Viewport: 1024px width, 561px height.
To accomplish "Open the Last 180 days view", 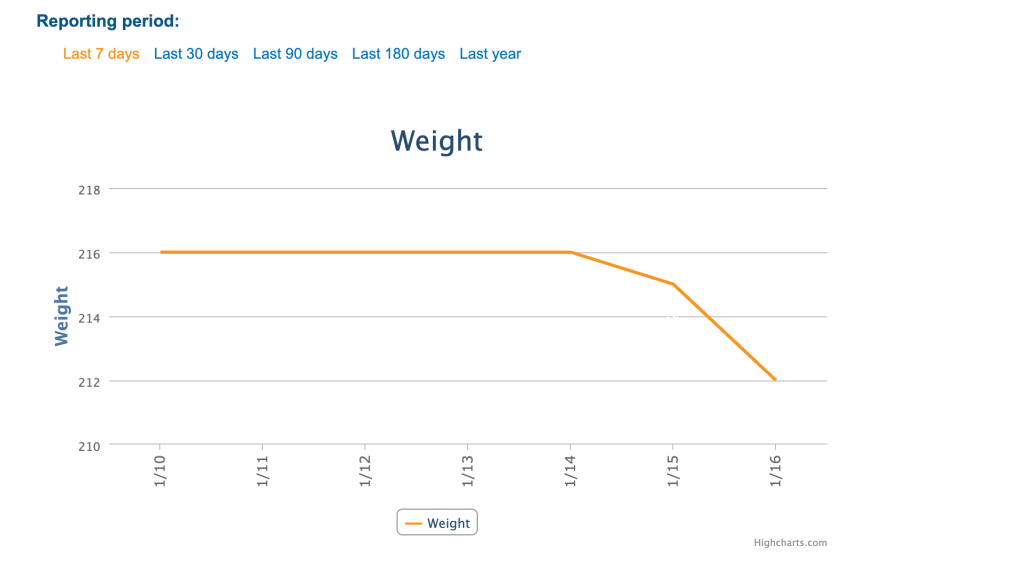I will coord(398,54).
